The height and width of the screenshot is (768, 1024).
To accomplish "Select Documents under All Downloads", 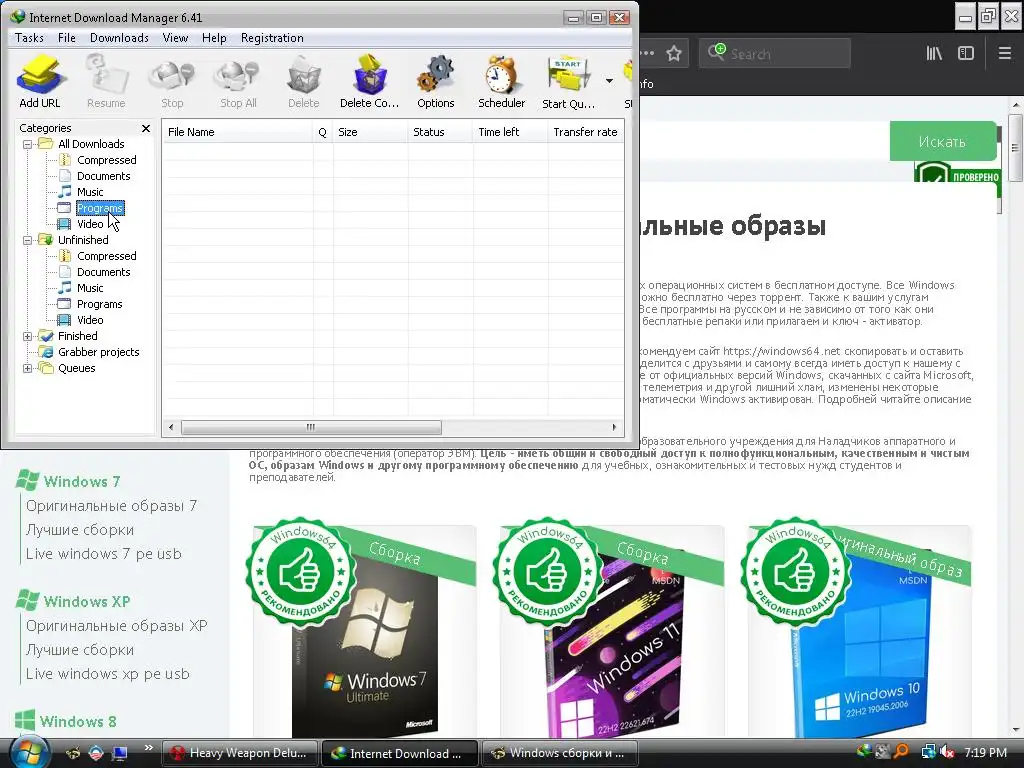I will click(103, 176).
